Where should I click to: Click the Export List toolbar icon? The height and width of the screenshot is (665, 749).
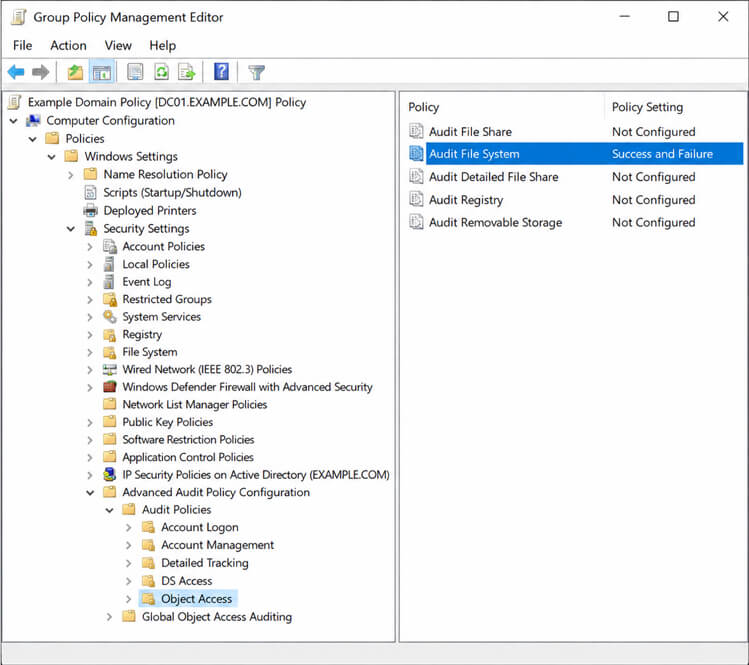[187, 72]
